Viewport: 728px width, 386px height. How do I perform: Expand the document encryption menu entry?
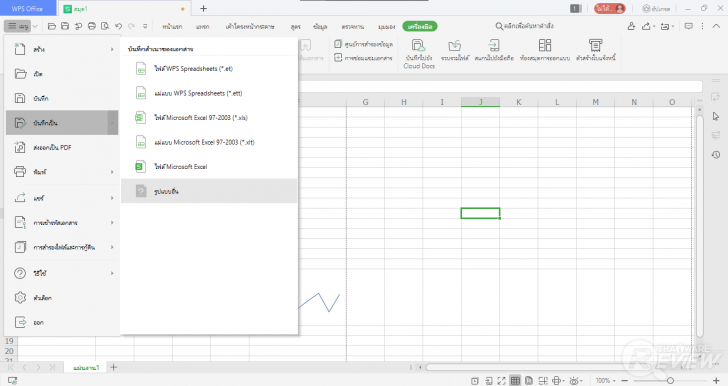[62, 222]
